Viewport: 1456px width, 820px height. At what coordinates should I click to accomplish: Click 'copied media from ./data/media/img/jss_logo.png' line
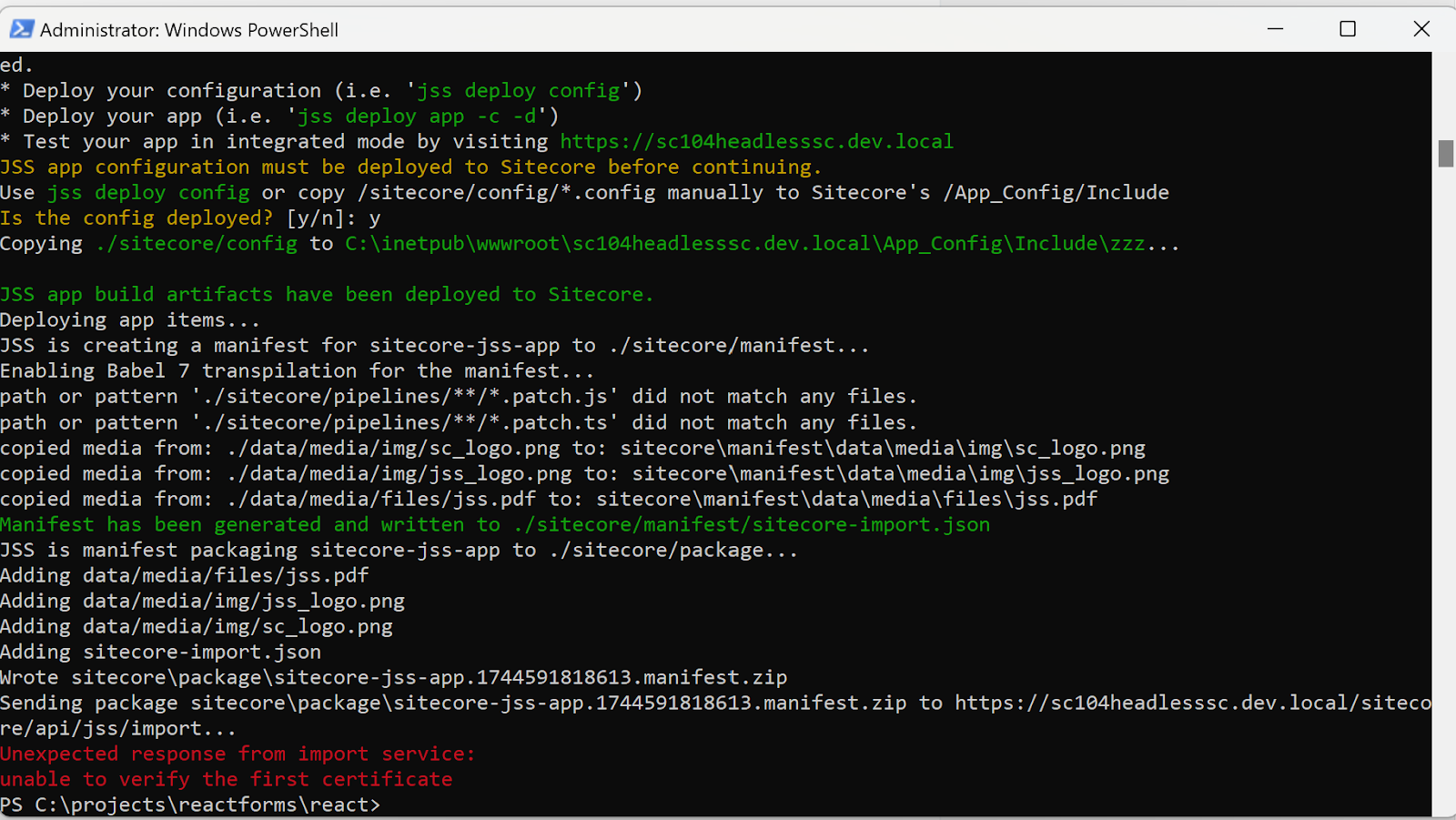(x=584, y=474)
